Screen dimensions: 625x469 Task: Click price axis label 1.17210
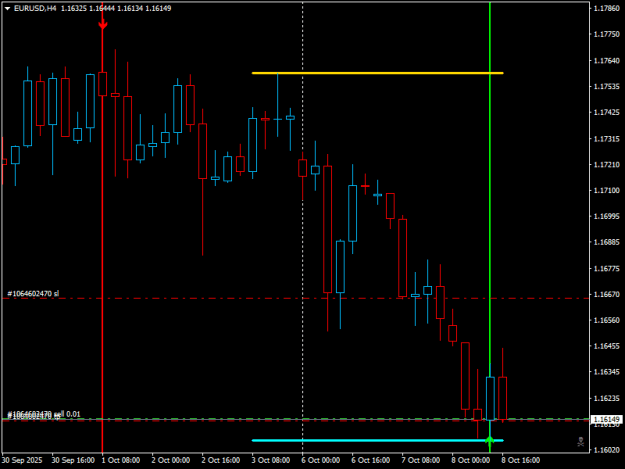[607, 165]
